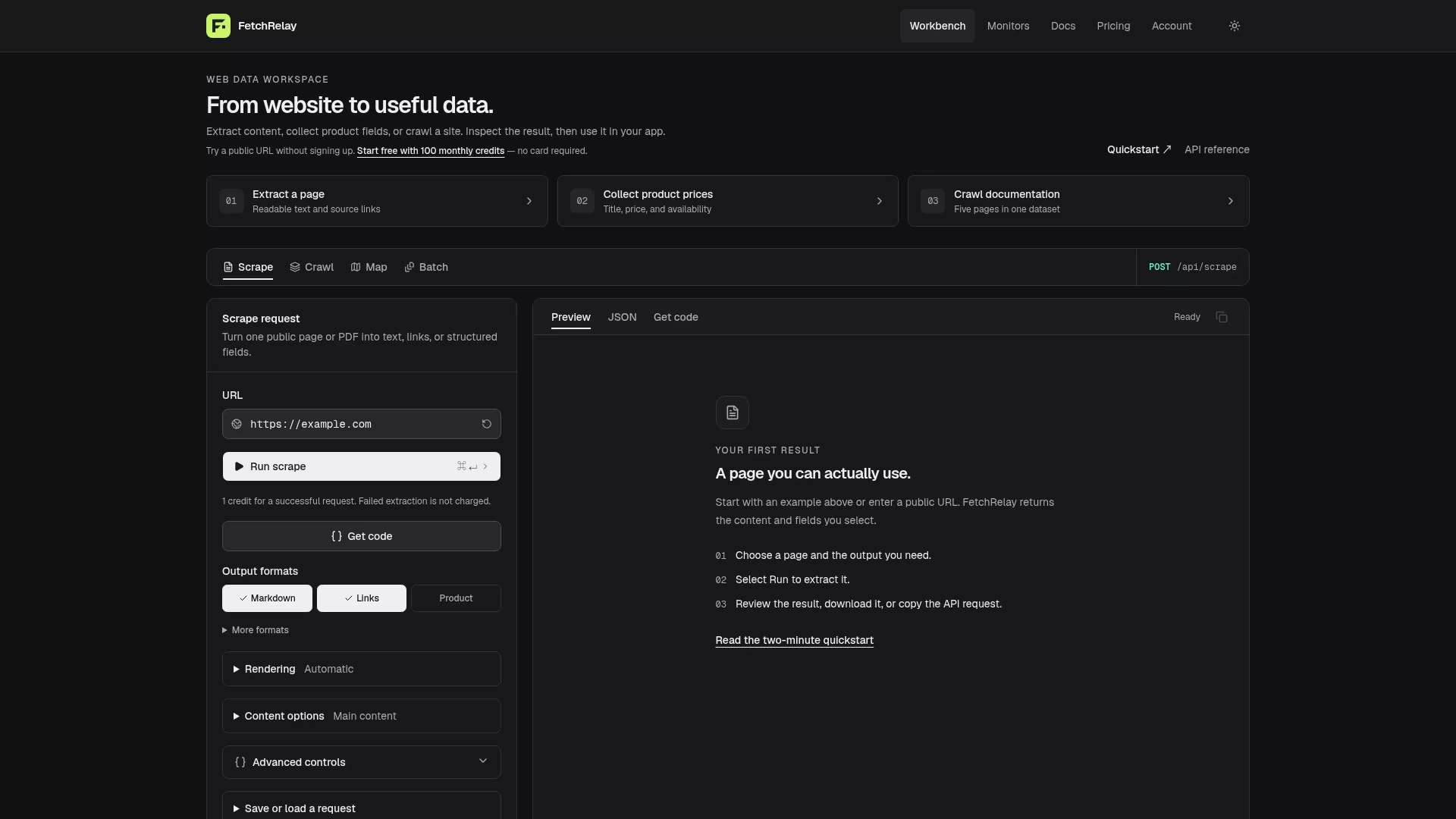This screenshot has height=819, width=1456.
Task: Click the 01 badge on Extract a page
Action: [231, 201]
